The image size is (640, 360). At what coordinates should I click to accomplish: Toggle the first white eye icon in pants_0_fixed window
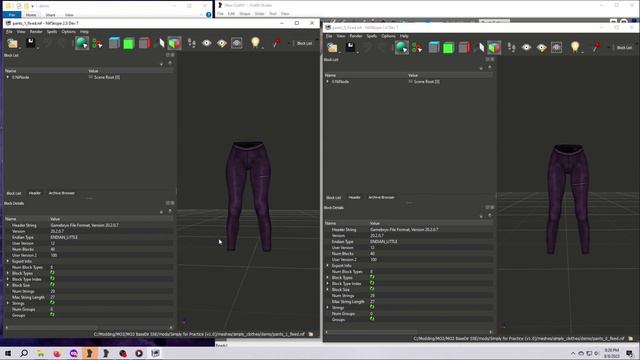(527, 47)
